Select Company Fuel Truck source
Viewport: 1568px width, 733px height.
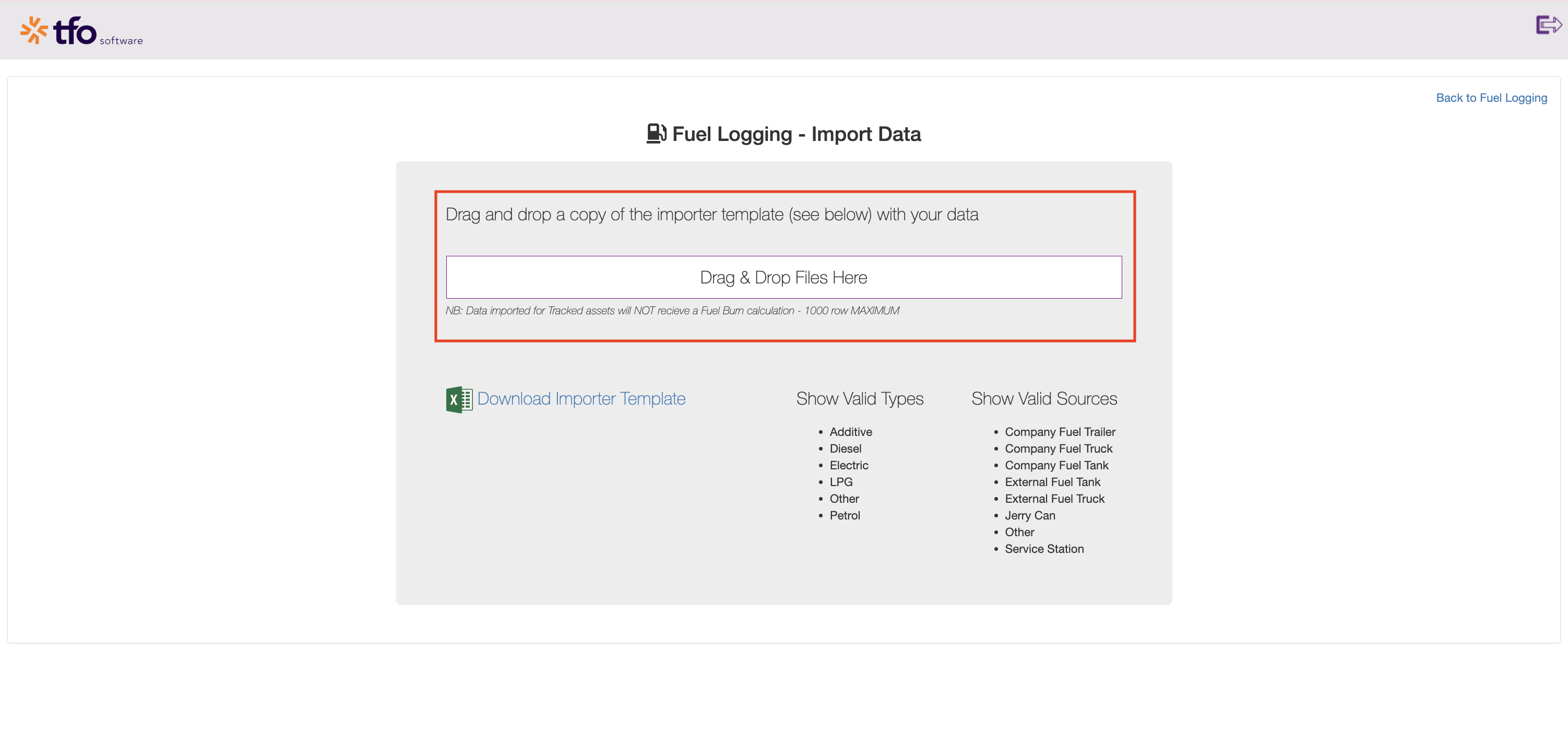[1059, 448]
